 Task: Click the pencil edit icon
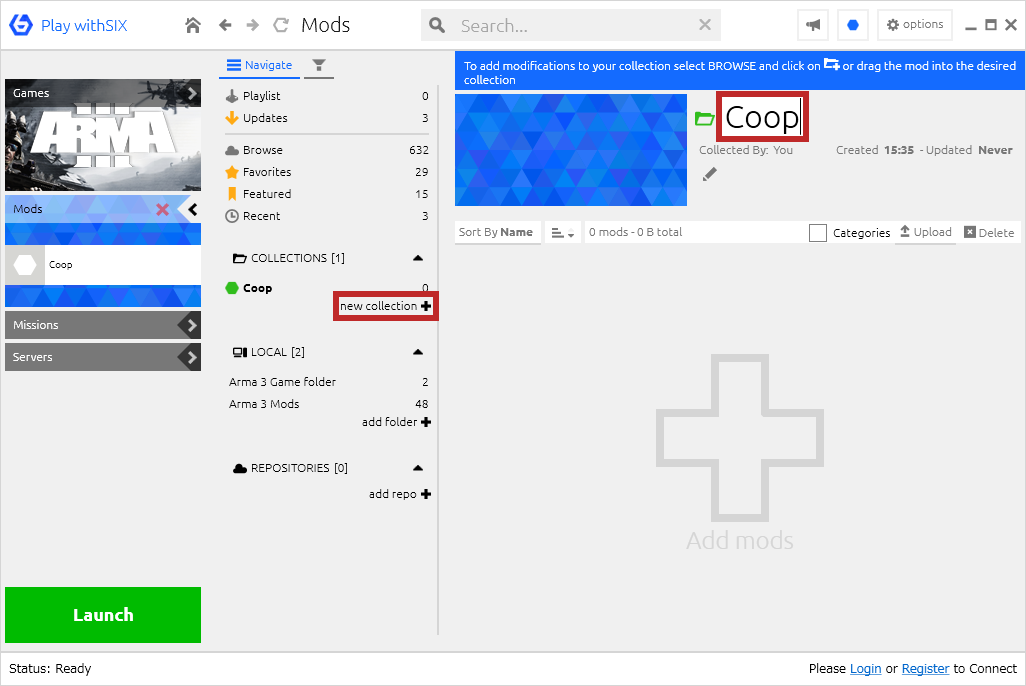[709, 174]
